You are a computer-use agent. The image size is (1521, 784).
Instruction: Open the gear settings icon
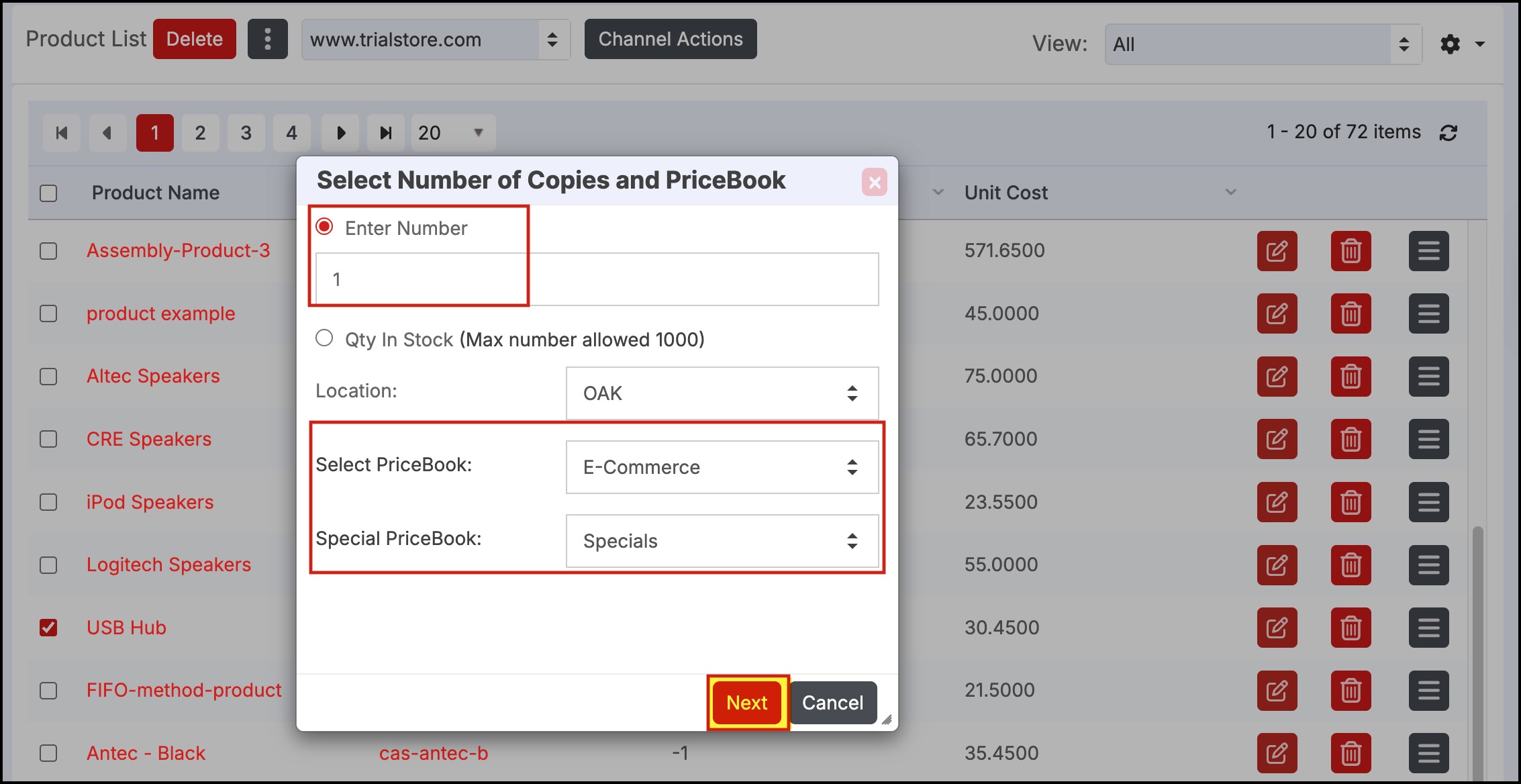click(x=1450, y=44)
